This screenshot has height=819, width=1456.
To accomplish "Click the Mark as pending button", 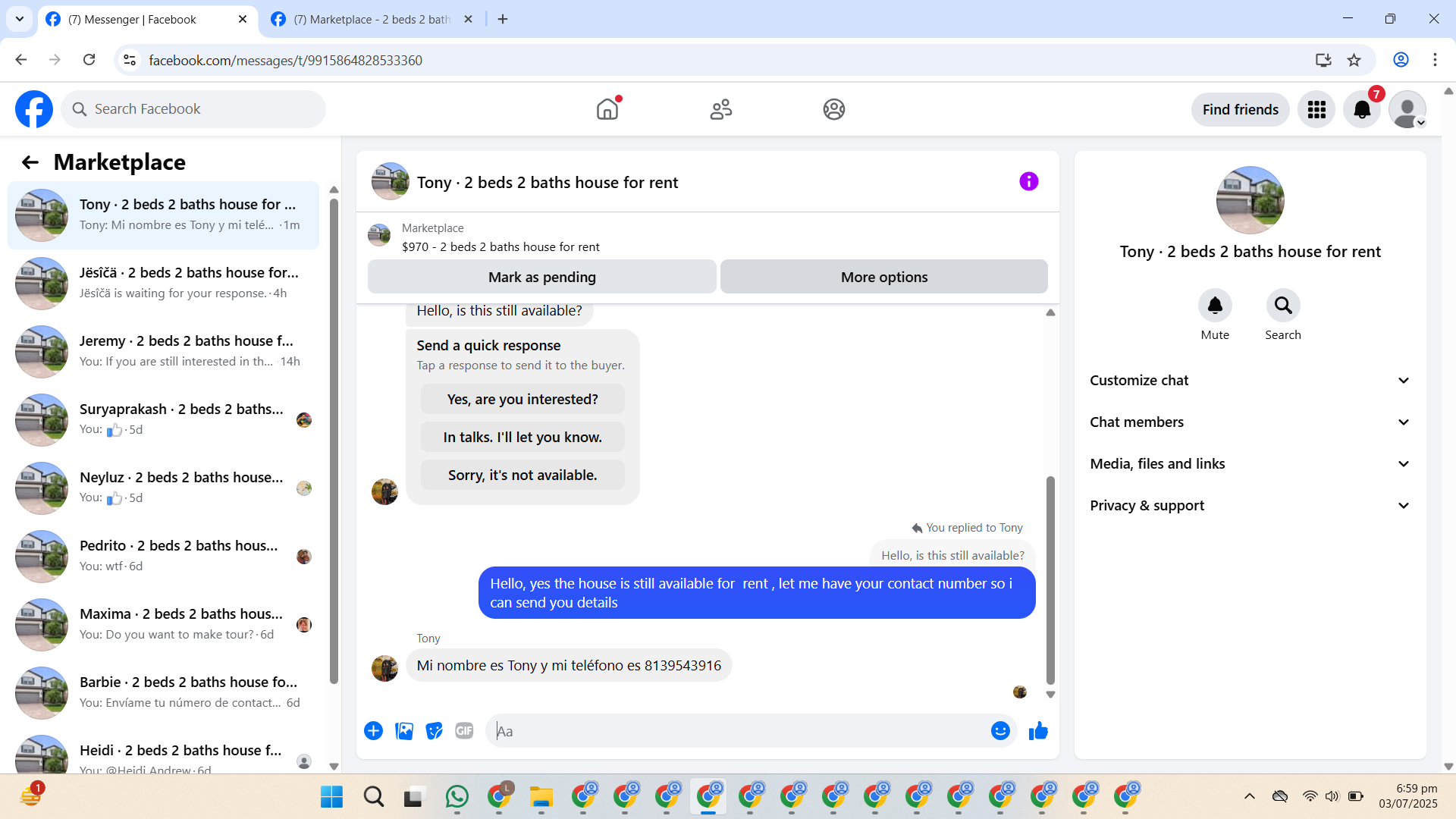I will (541, 277).
